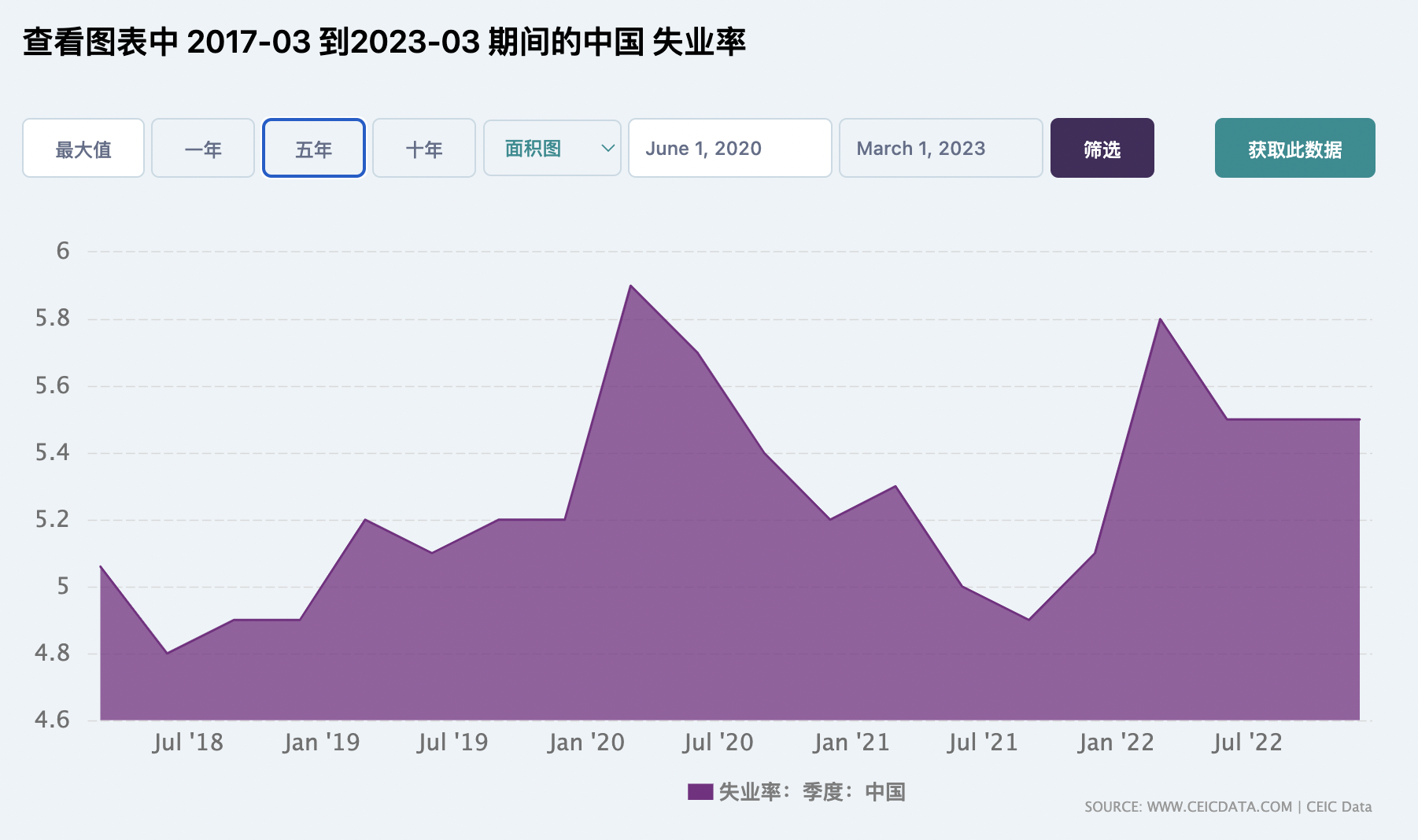Viewport: 1418px width, 840px height.
Task: Click the Jul '22 x-axis label
Action: coord(1247,742)
